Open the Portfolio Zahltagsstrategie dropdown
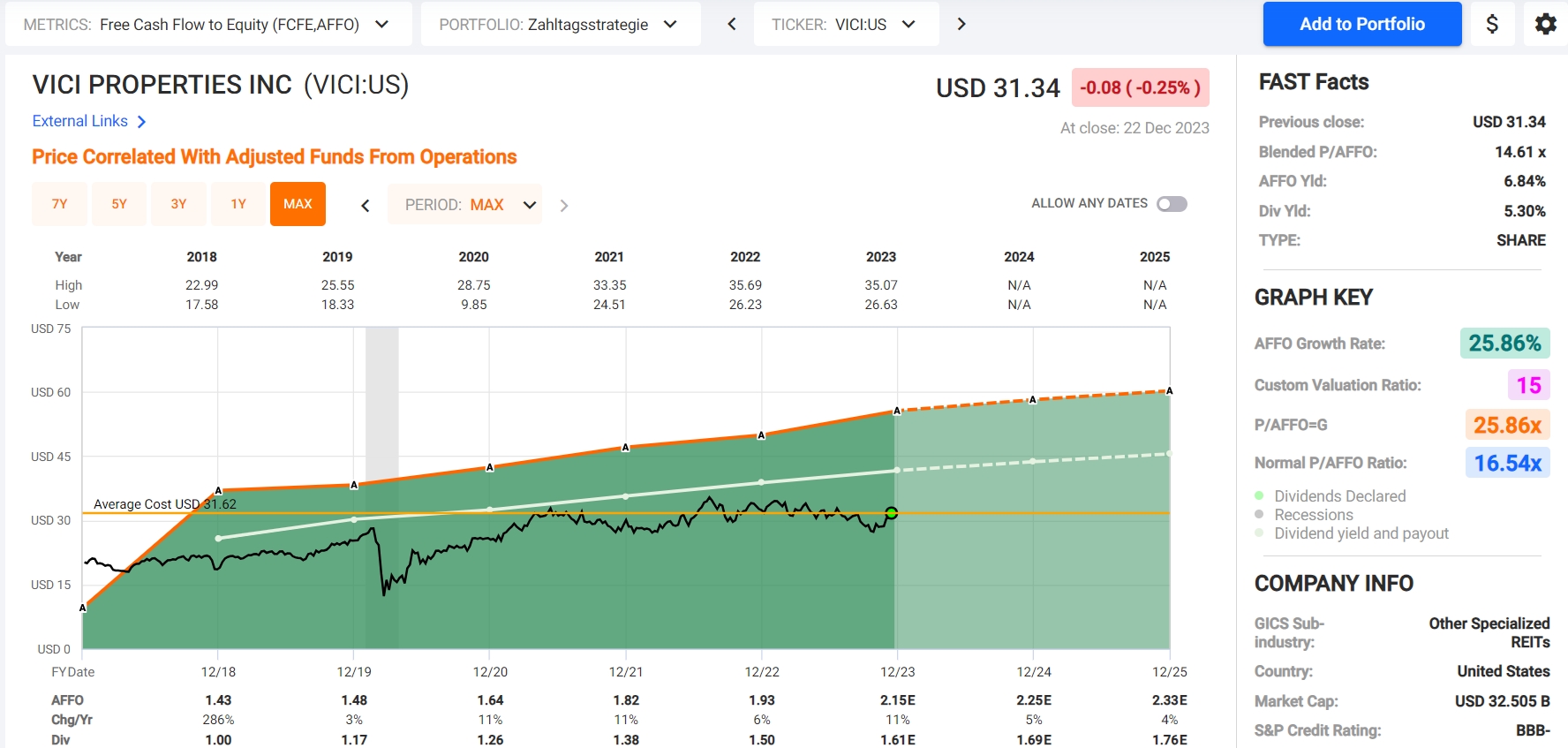 coord(561,24)
